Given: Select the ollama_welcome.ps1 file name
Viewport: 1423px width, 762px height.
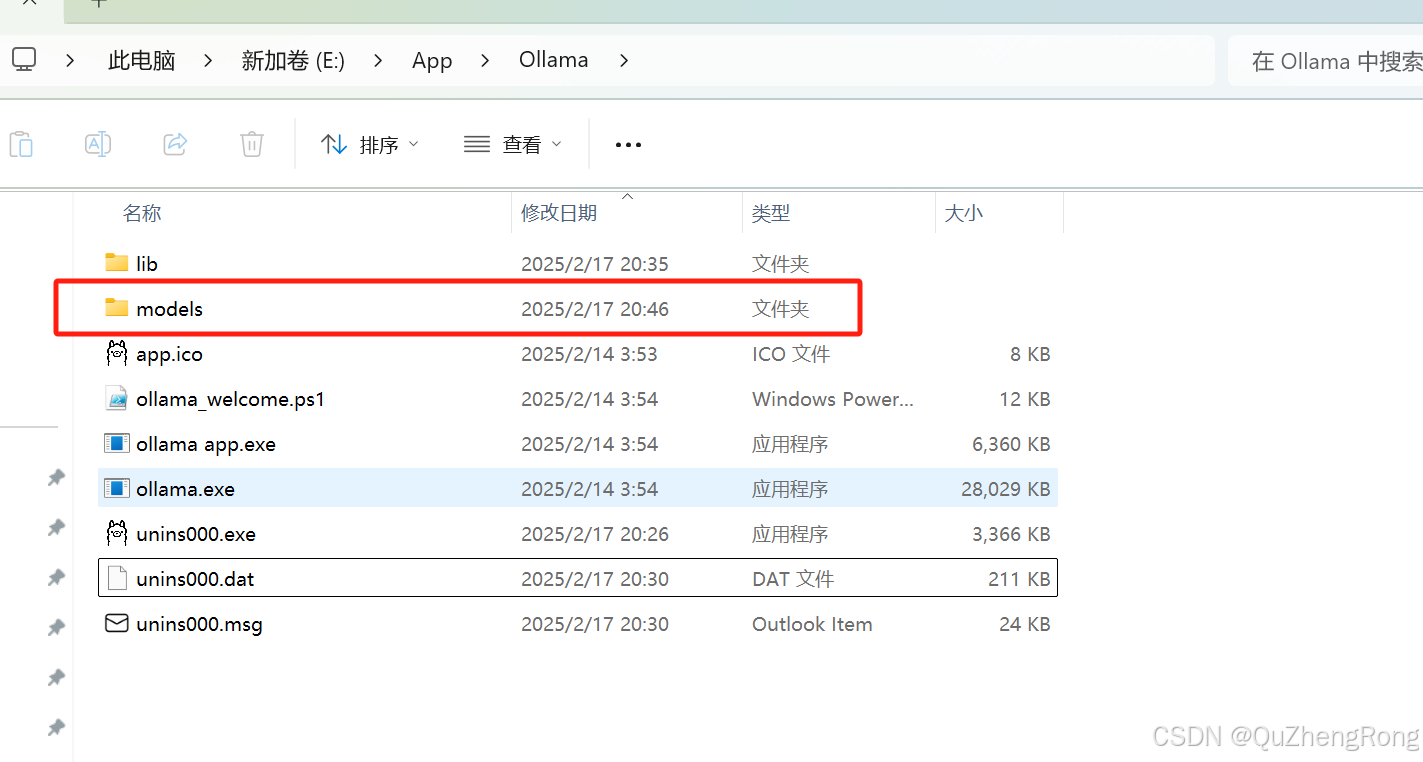Looking at the screenshot, I should pyautogui.click(x=231, y=399).
